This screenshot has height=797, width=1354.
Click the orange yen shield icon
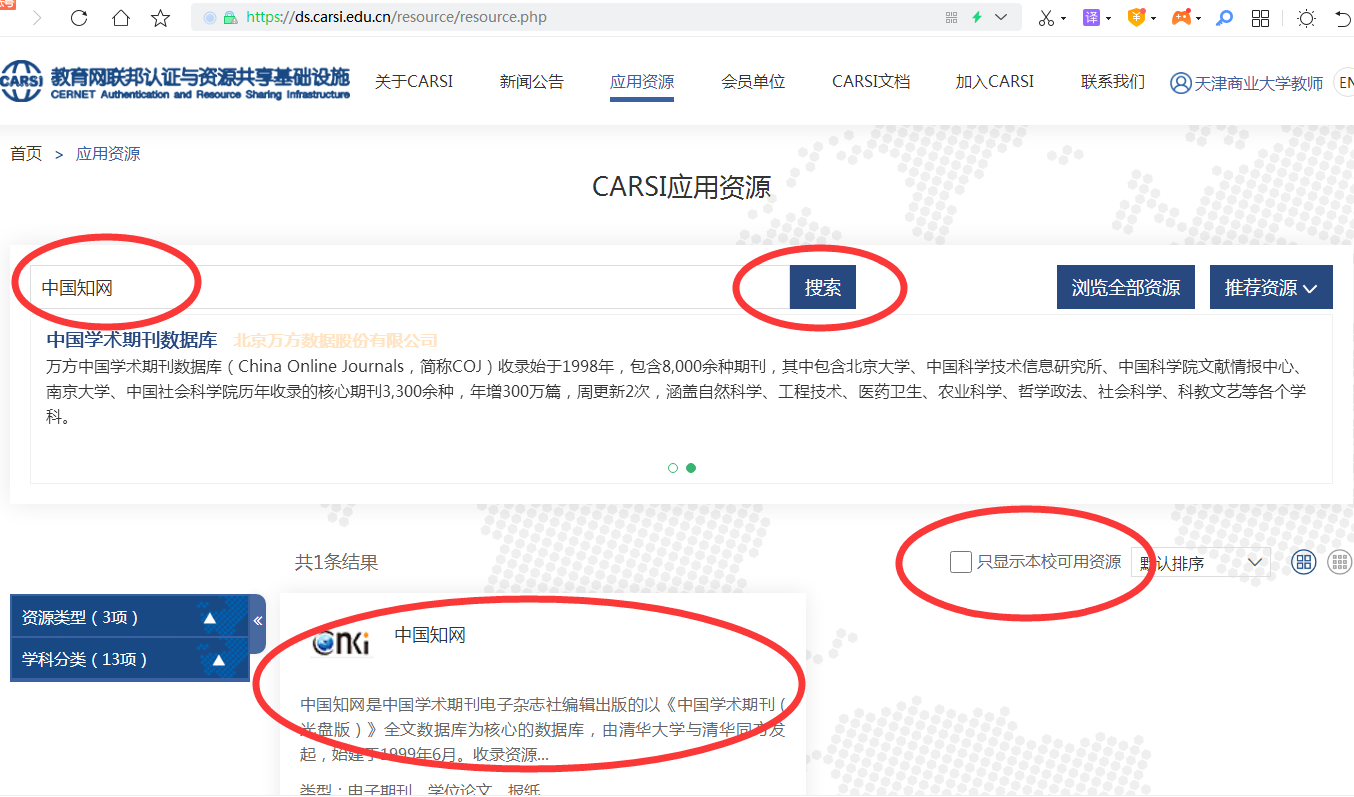pos(1136,18)
